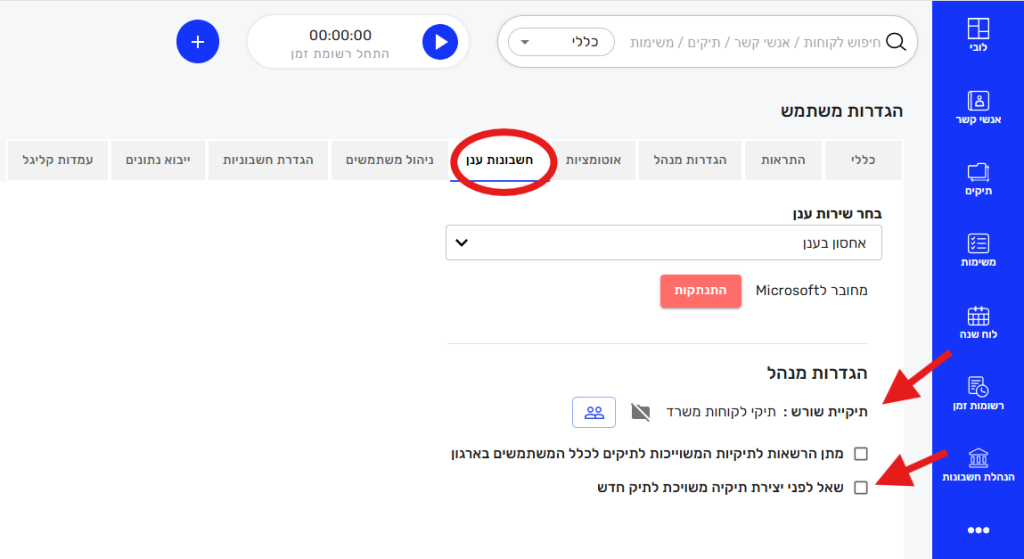This screenshot has height=559, width=1024.
Task: Switch to the אוטומציות tab
Action: (x=594, y=160)
